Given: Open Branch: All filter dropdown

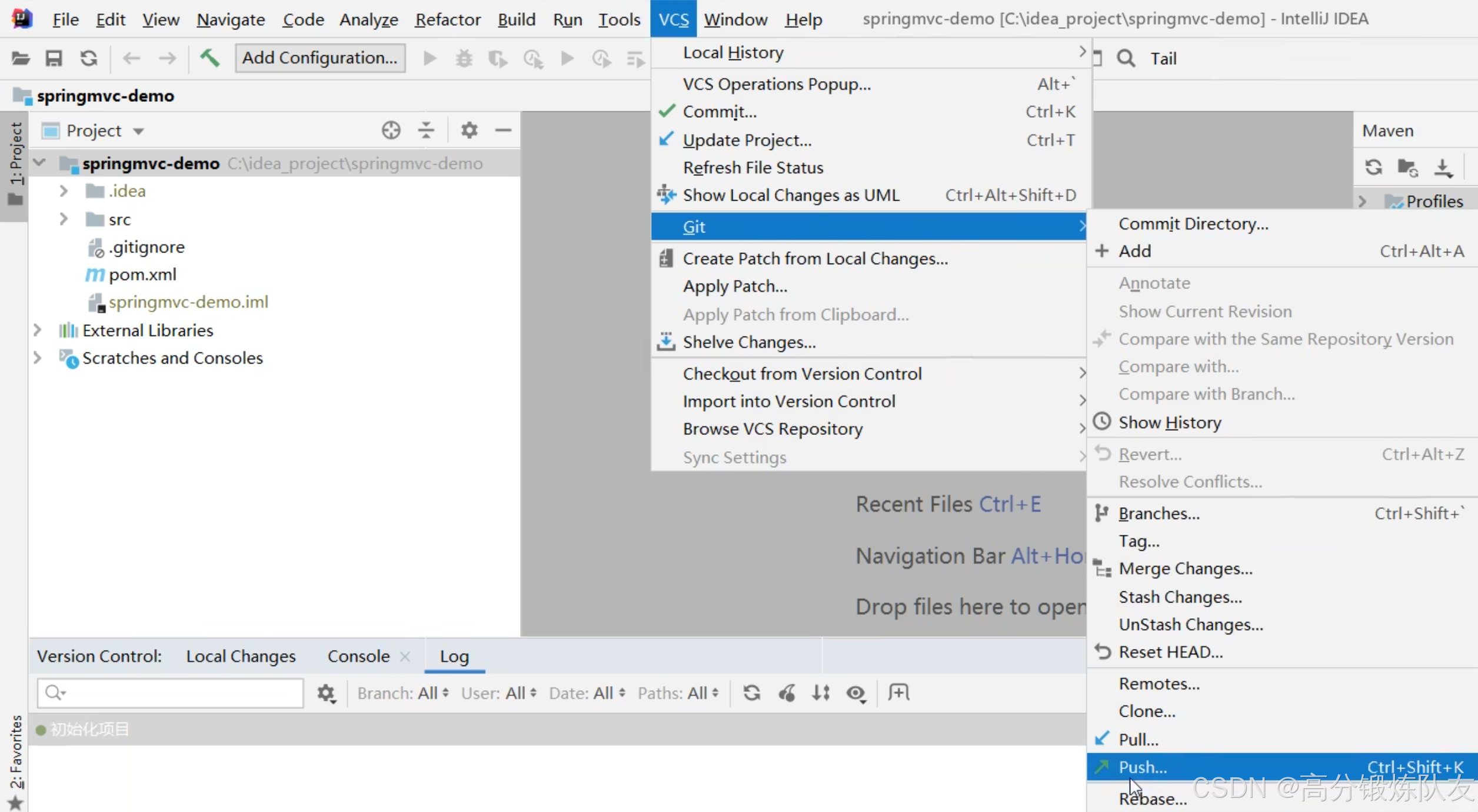Looking at the screenshot, I should click(403, 693).
